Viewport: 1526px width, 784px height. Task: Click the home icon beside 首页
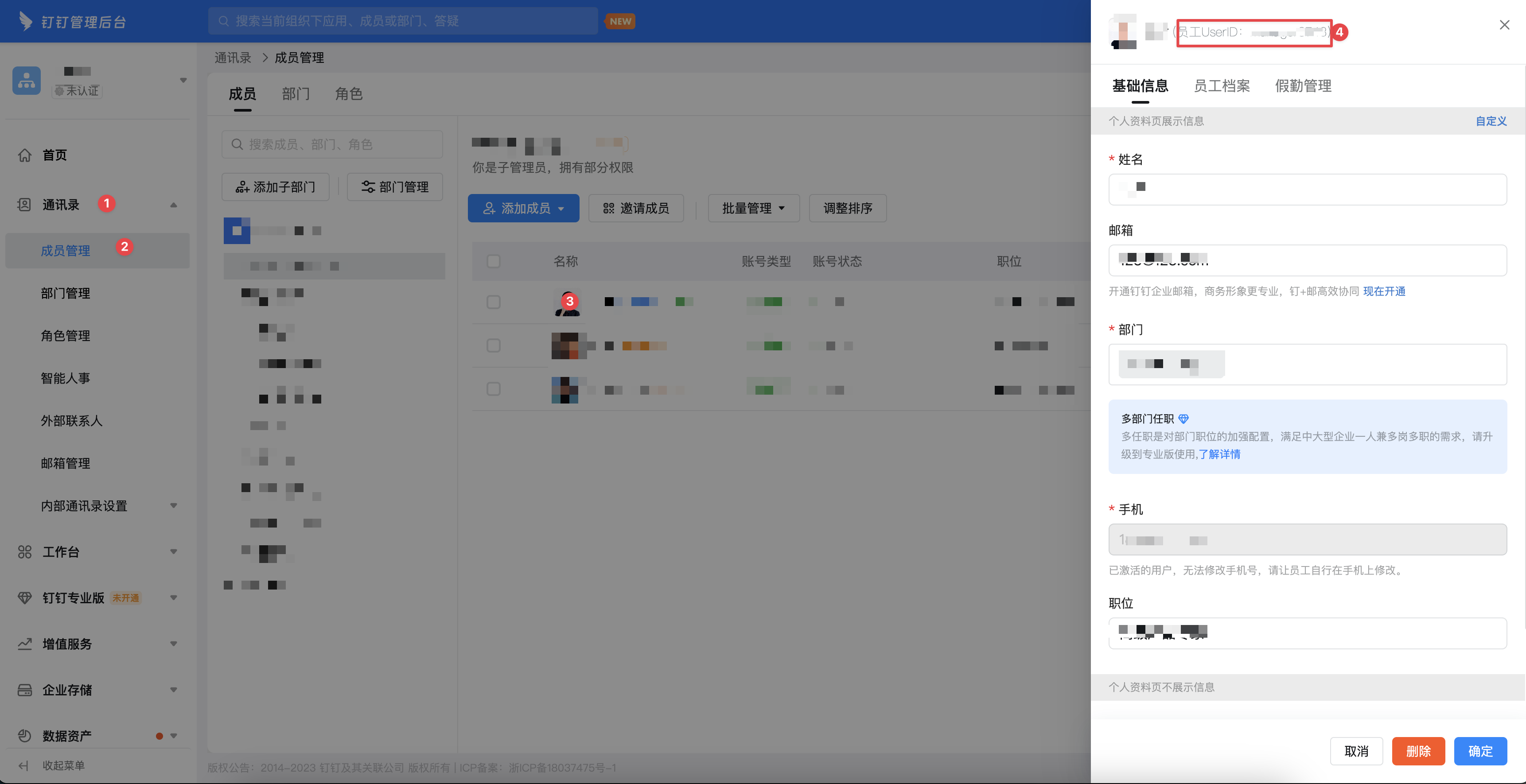coord(24,155)
